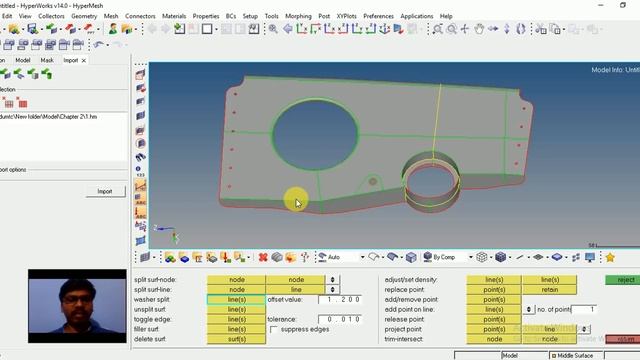The height and width of the screenshot is (360, 640).
Task: Click the Import Model icon in Import tab
Action: pos(5,74)
